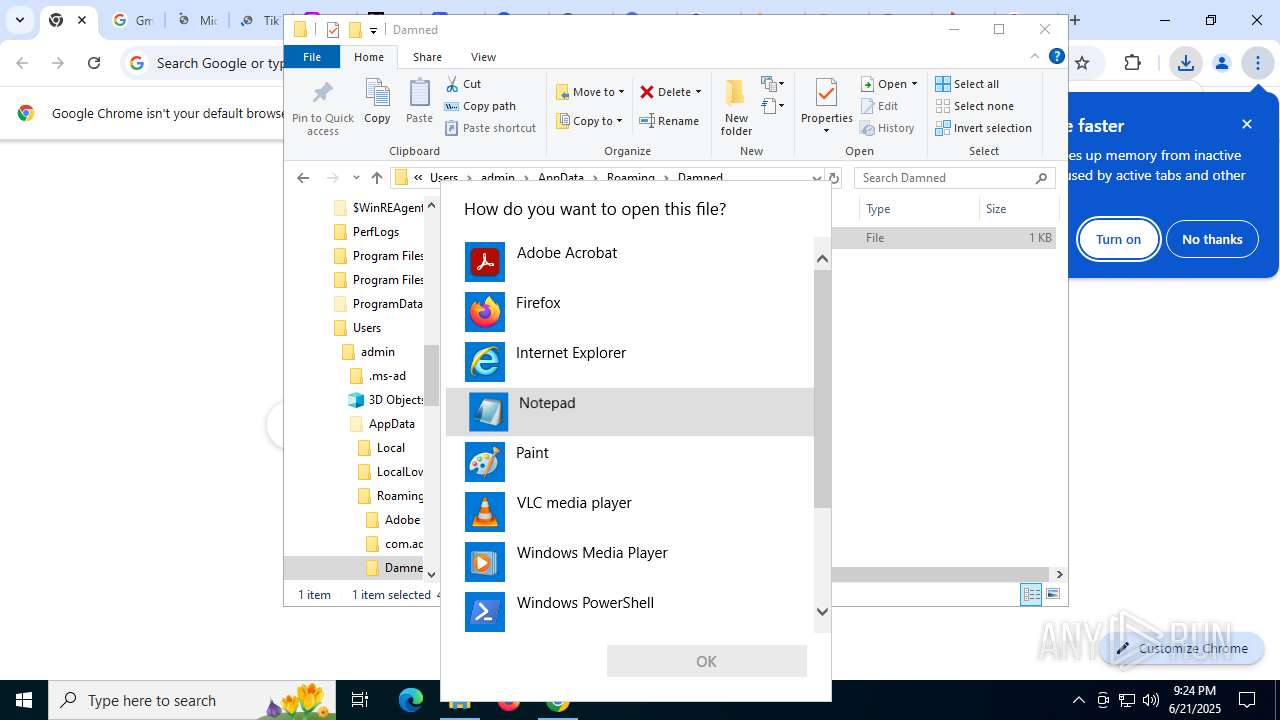1280x720 pixels.
Task: Click Turn on in Chrome popup
Action: tap(1118, 239)
